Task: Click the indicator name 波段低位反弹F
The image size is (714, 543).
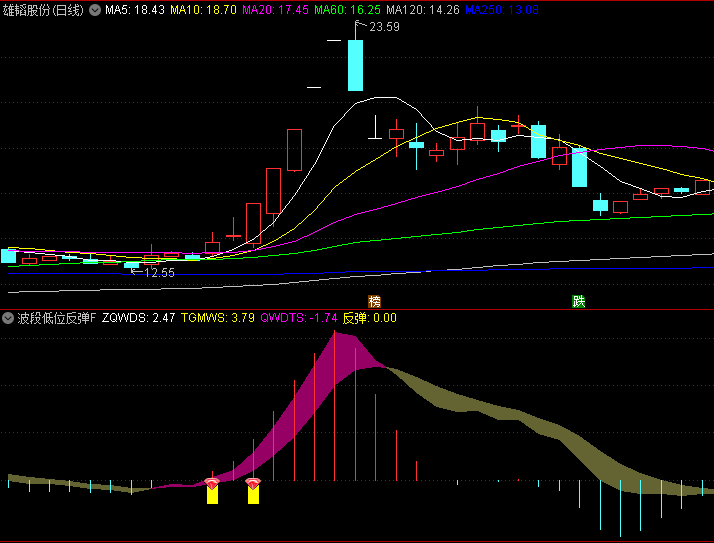Action: pyautogui.click(x=57, y=318)
